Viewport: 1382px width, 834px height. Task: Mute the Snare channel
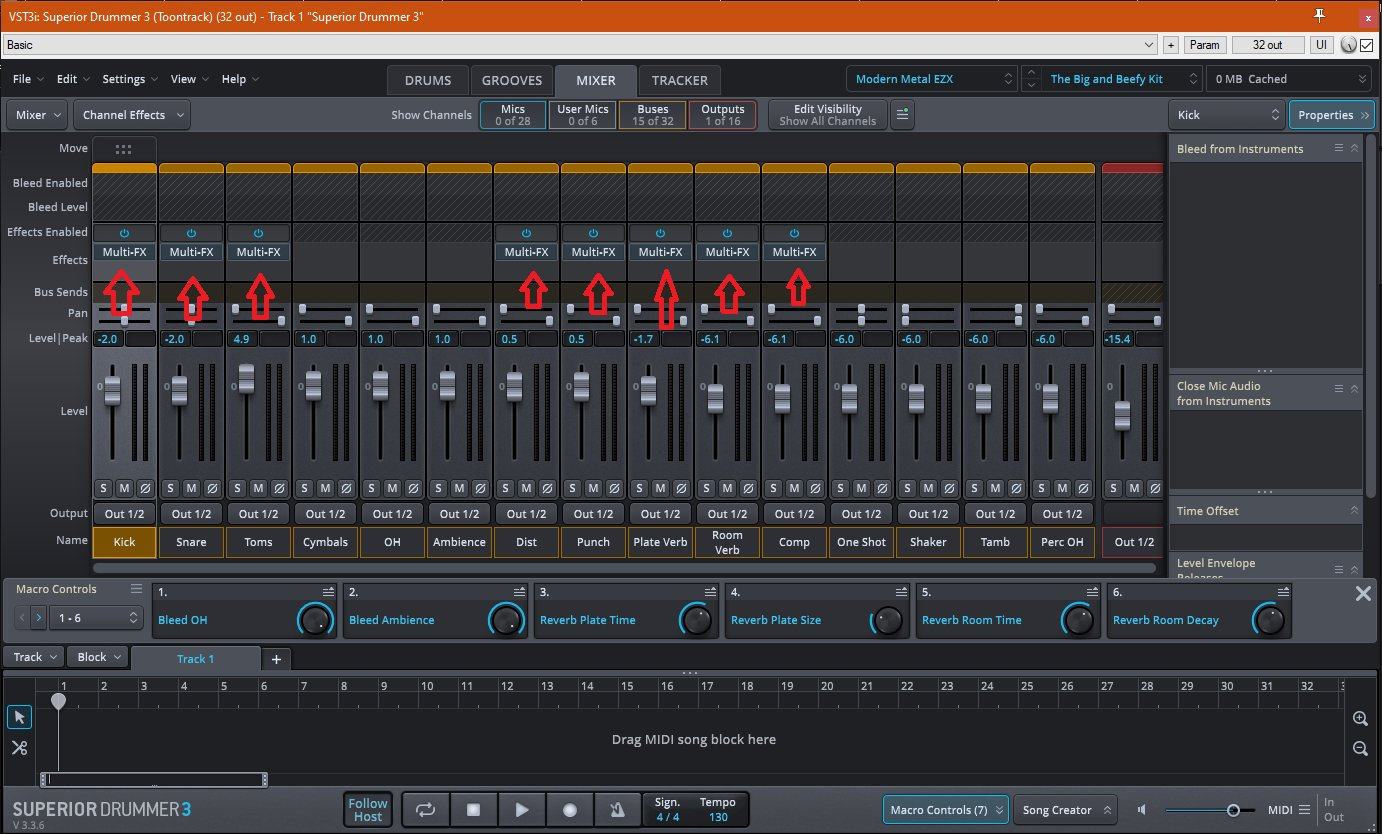191,488
